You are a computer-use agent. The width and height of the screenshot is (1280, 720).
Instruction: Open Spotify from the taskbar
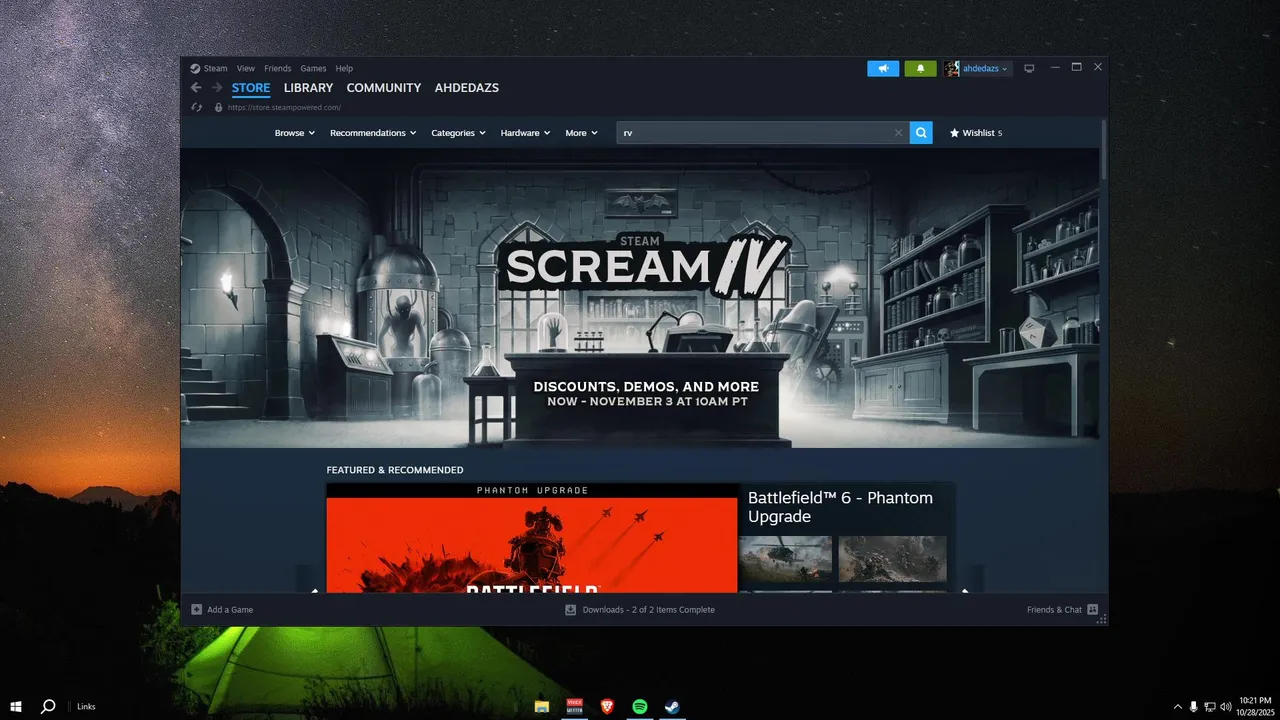(640, 706)
